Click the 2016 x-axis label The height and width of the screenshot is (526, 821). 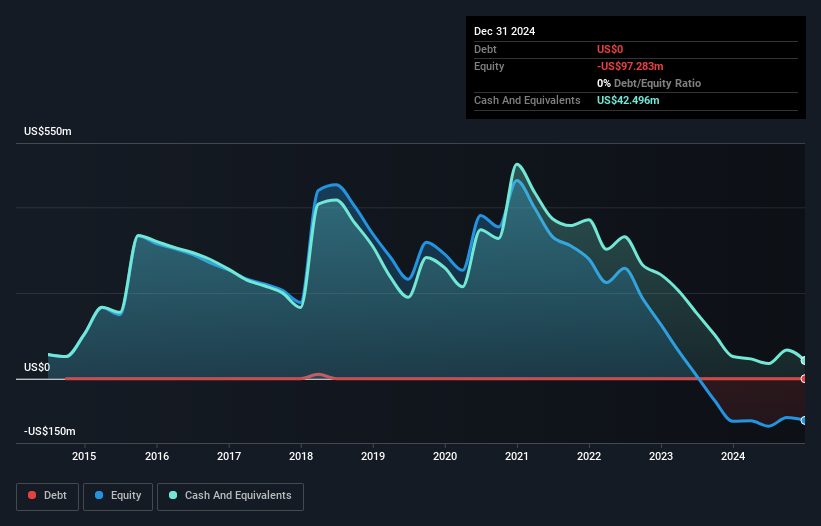157,456
